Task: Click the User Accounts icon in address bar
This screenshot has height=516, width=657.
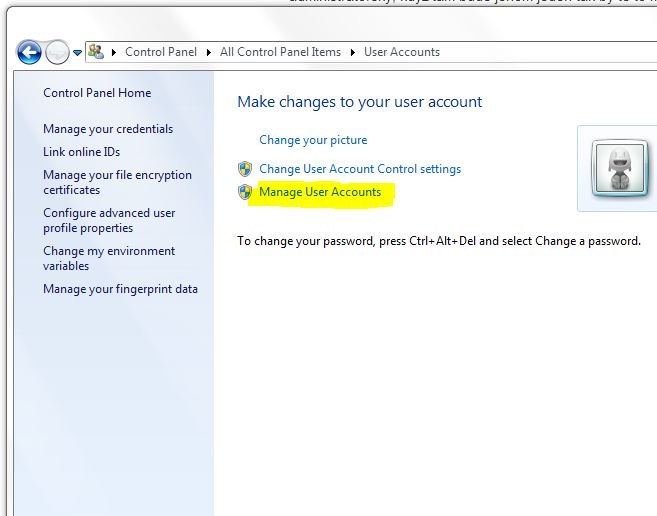Action: point(96,52)
